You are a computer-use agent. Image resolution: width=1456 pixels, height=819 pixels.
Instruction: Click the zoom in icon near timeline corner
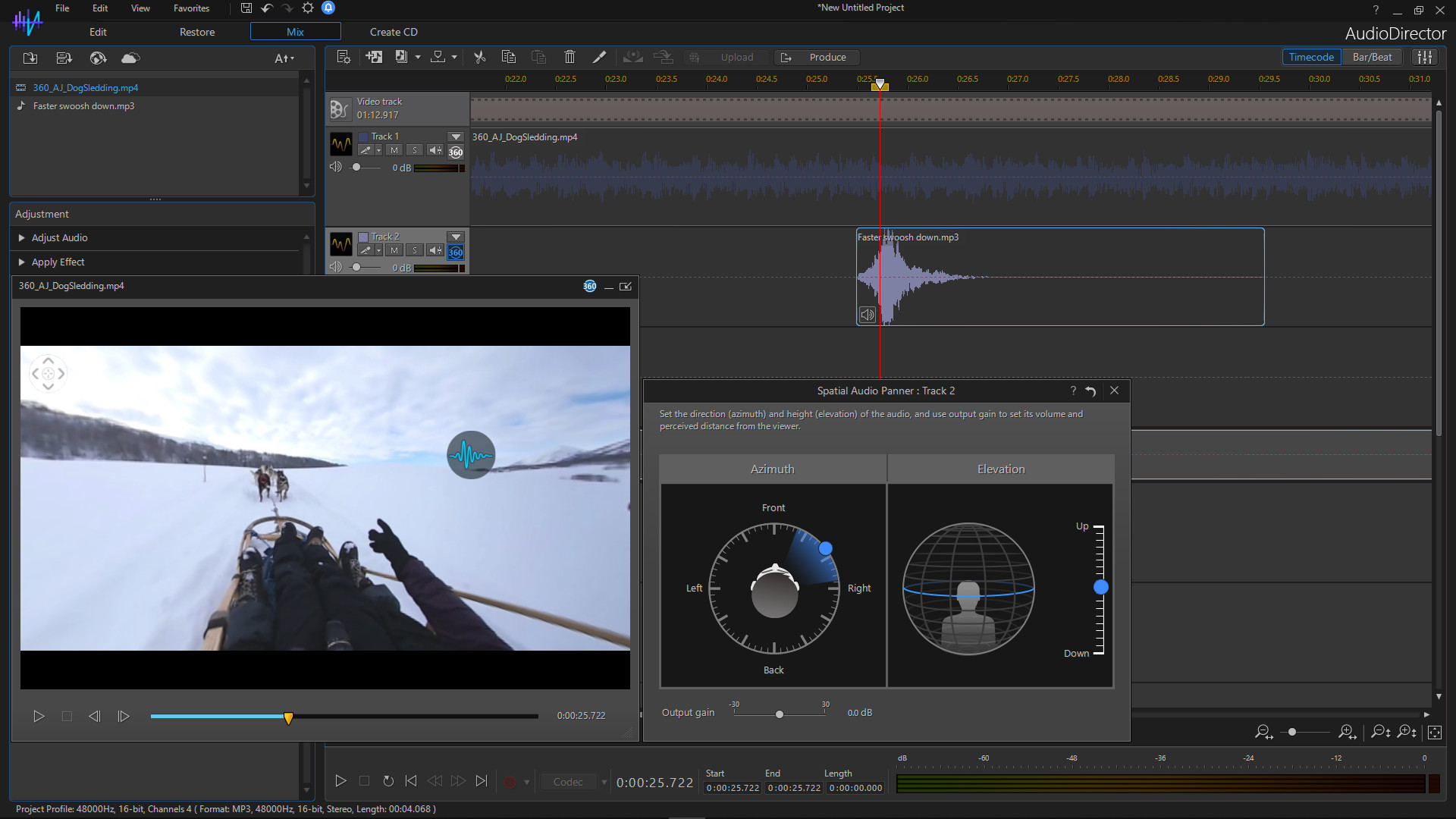[1348, 732]
